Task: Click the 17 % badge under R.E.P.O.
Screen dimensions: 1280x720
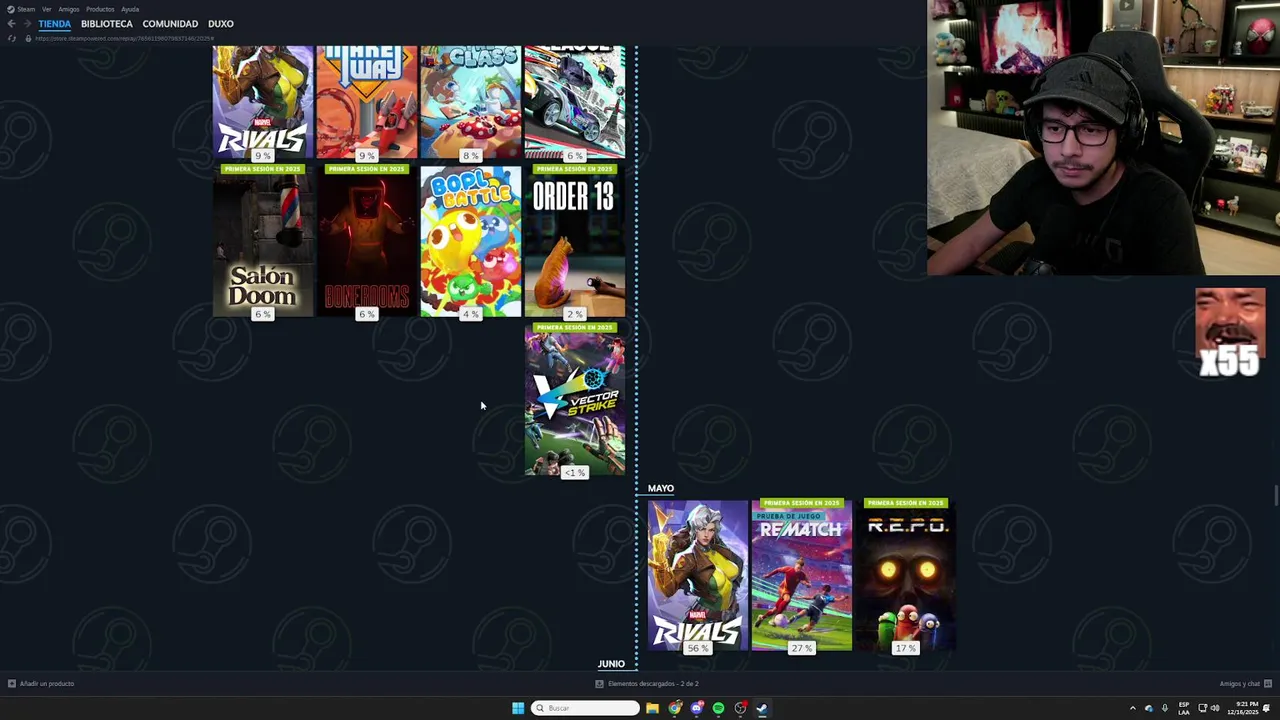Action: pos(906,648)
